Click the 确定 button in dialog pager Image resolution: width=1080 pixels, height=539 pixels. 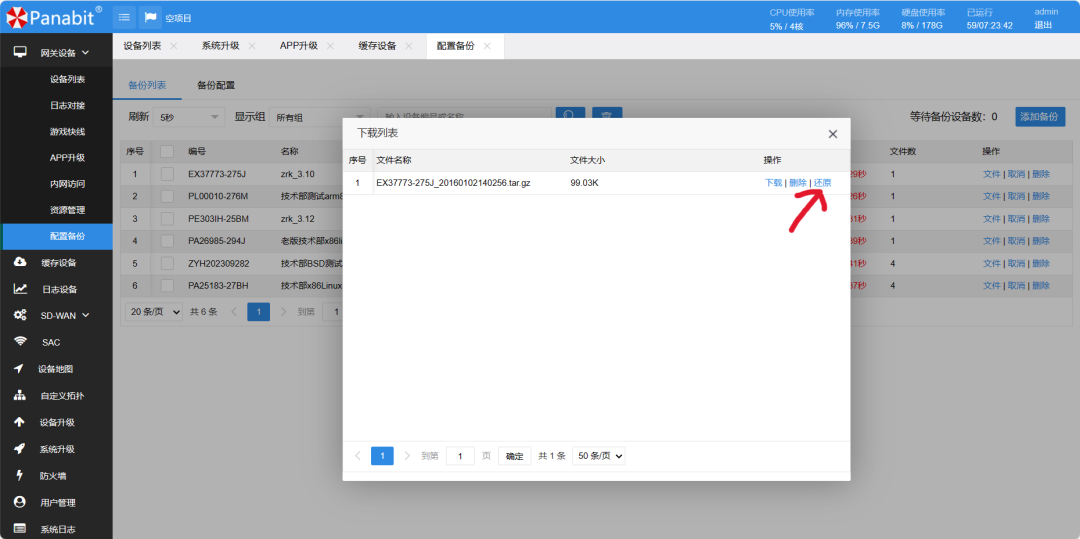click(515, 456)
